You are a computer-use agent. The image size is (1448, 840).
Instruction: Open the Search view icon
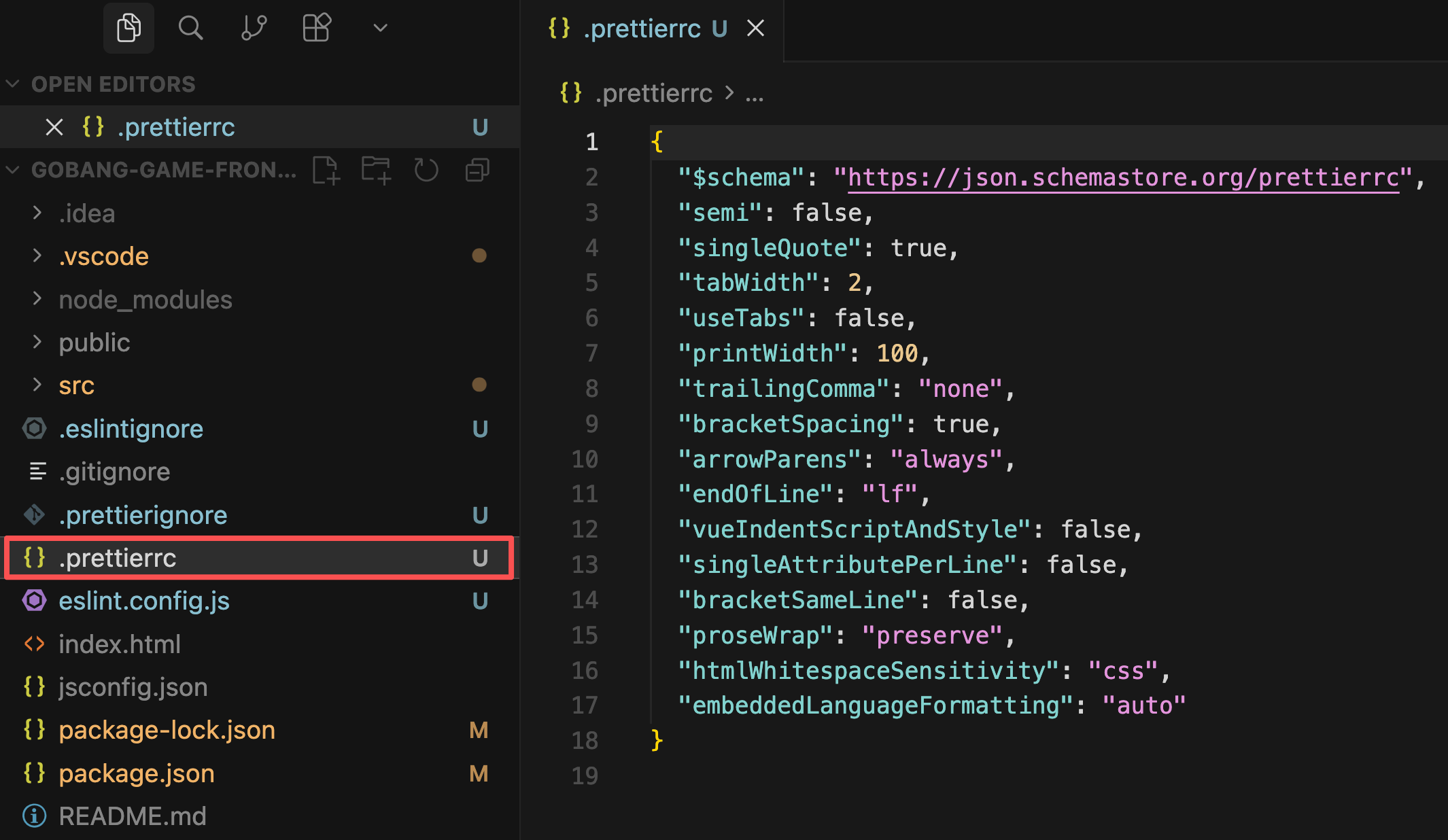tap(190, 28)
